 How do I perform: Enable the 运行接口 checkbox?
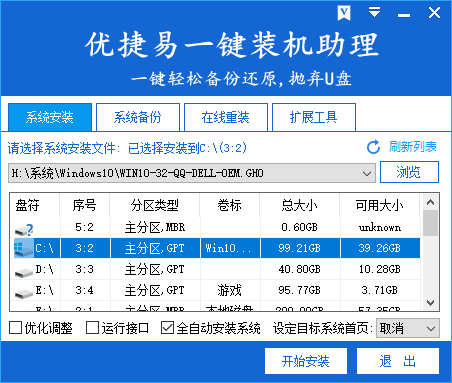point(92,328)
